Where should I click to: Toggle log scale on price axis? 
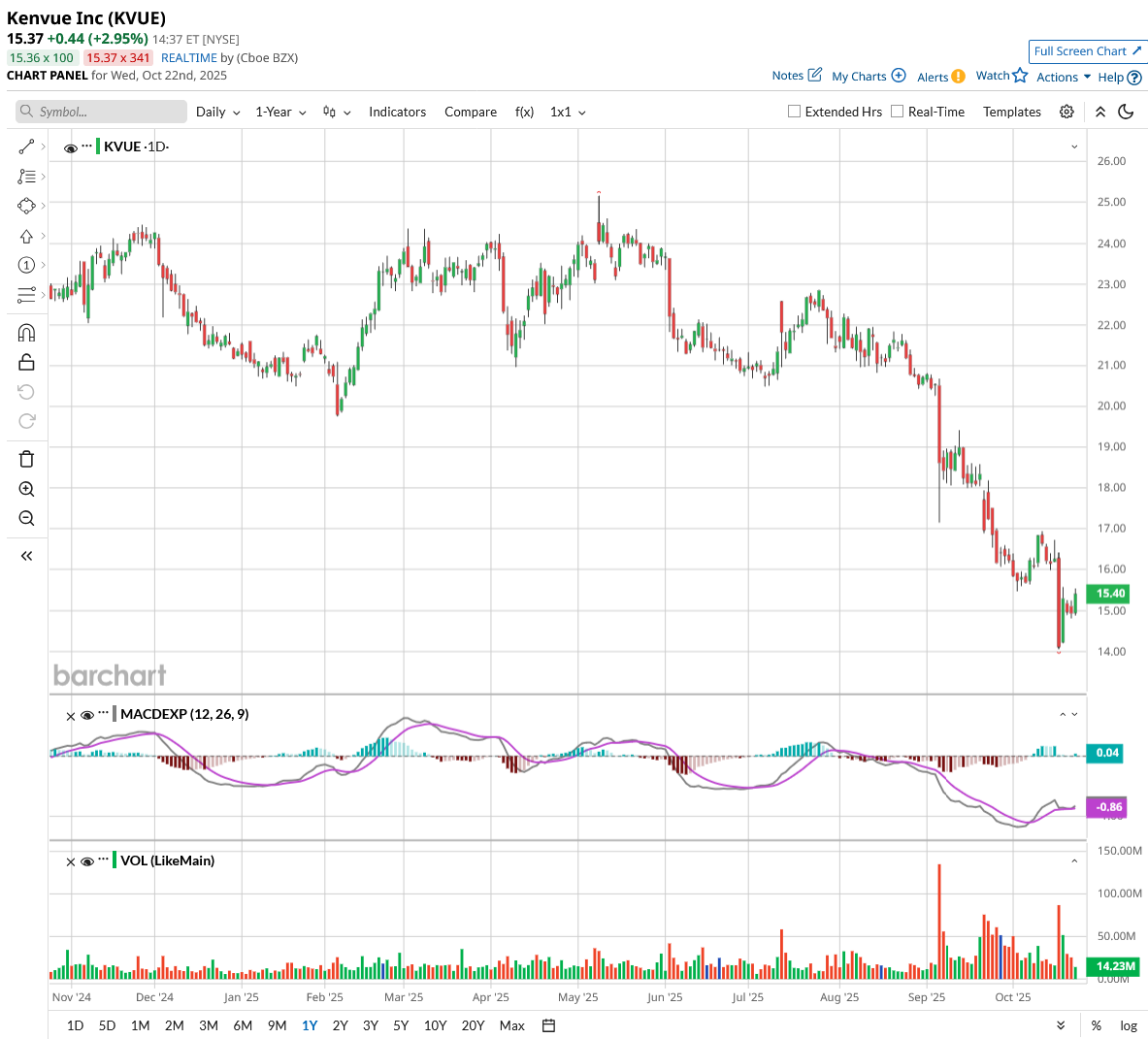pos(1129,1025)
